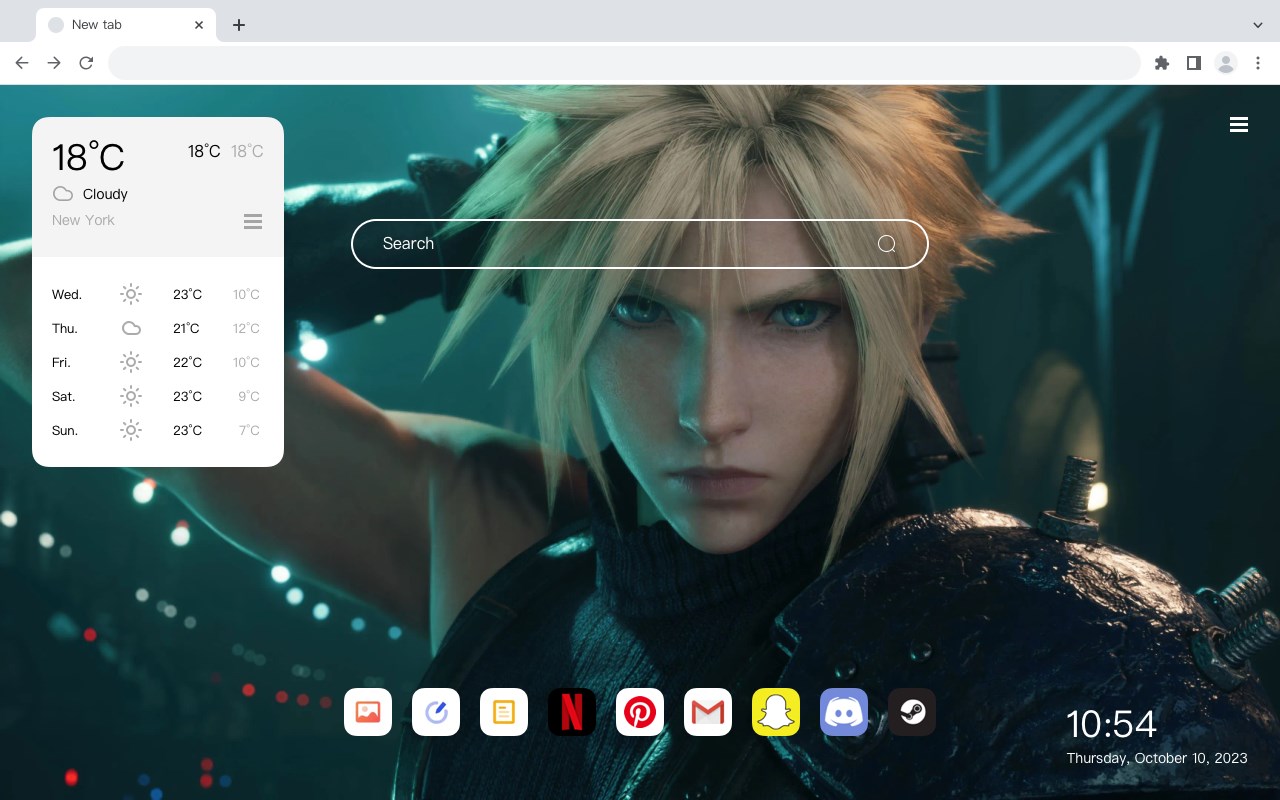Click the Thu. forecast row label
Screen dimensions: 1280x800
65,329
